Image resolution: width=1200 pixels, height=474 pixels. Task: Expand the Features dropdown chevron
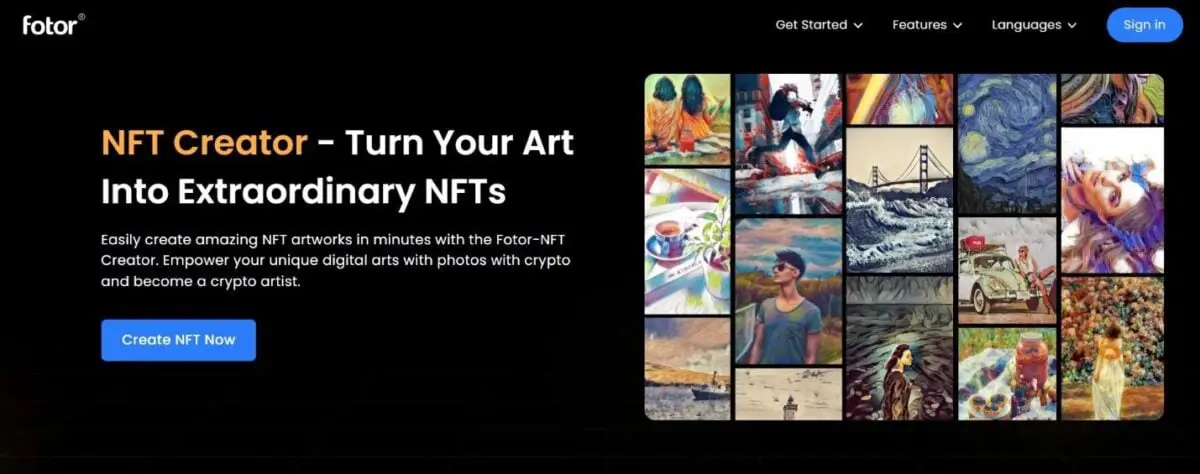(x=957, y=25)
